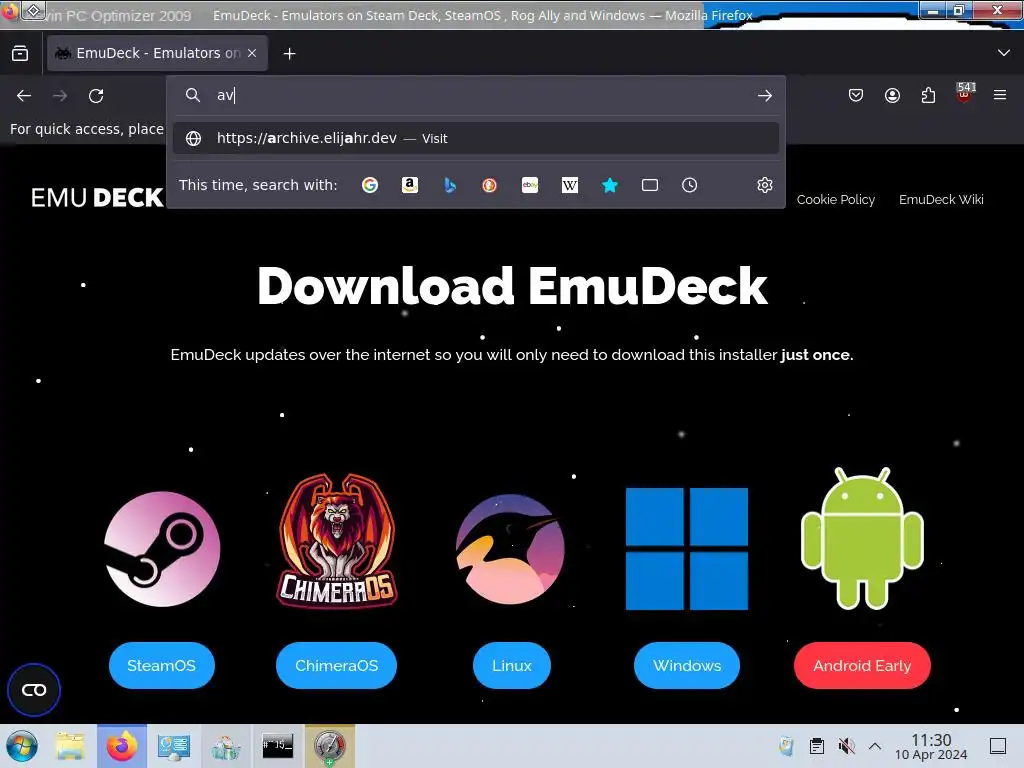Open EmuDeck Wiki link
This screenshot has height=768, width=1024.
[941, 200]
